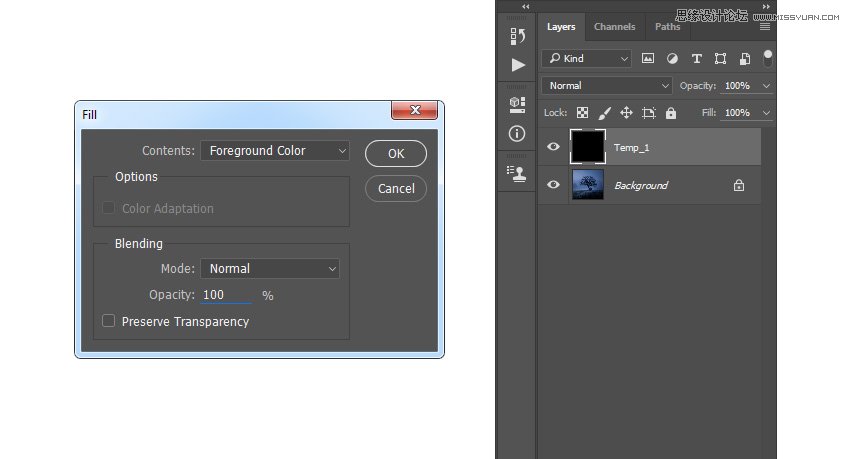Click the lock transparent pixels icon
This screenshot has height=459, width=850.
582,113
